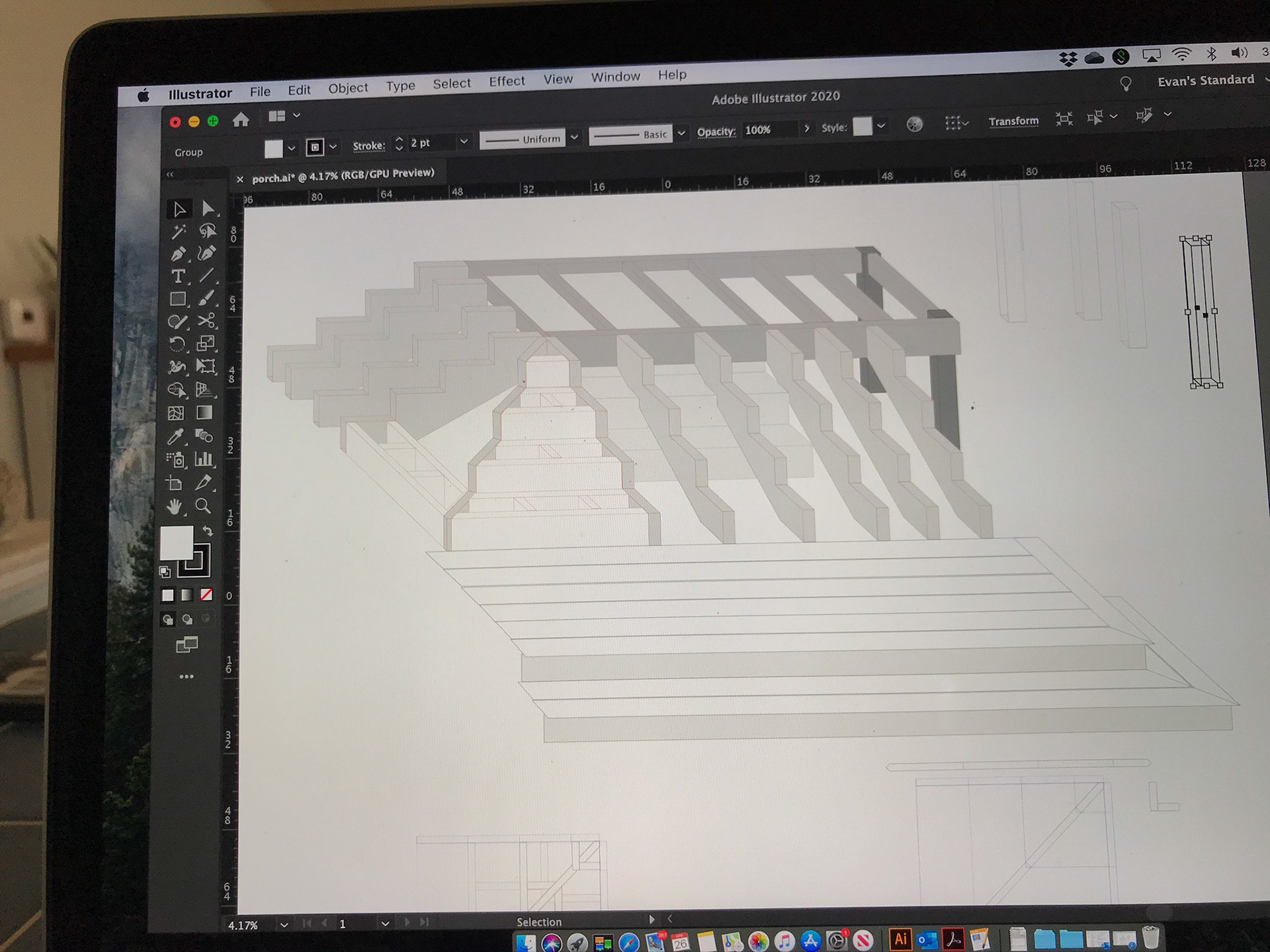Expand the Uniform width profile dropdown
Image resolution: width=1270 pixels, height=952 pixels.
574,137
